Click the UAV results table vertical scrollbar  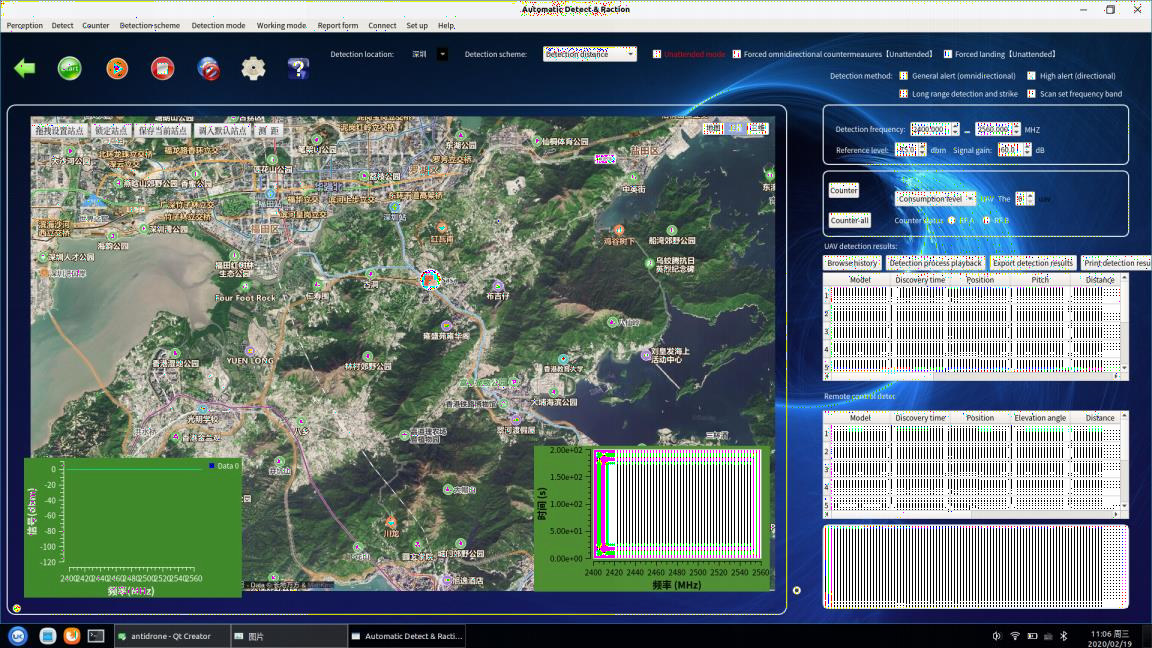point(1124,323)
